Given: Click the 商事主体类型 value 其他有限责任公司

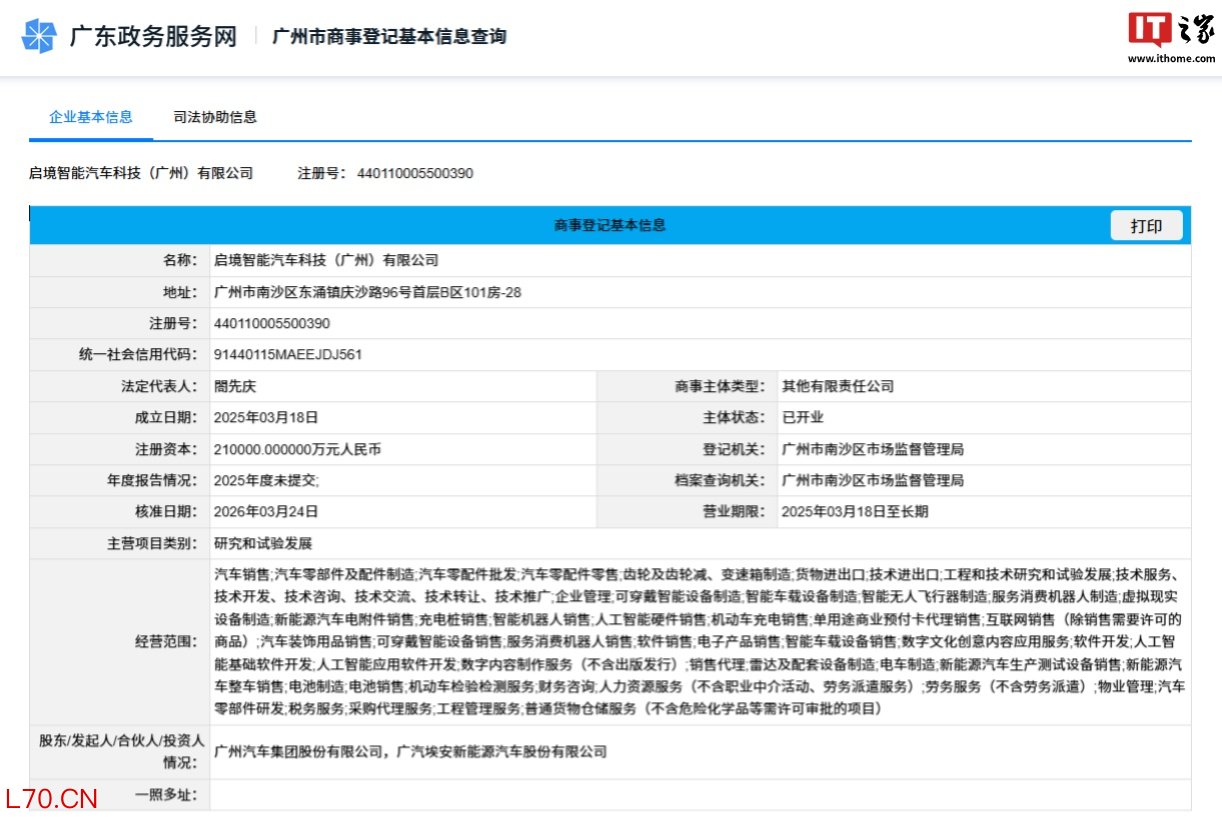Looking at the screenshot, I should (838, 386).
